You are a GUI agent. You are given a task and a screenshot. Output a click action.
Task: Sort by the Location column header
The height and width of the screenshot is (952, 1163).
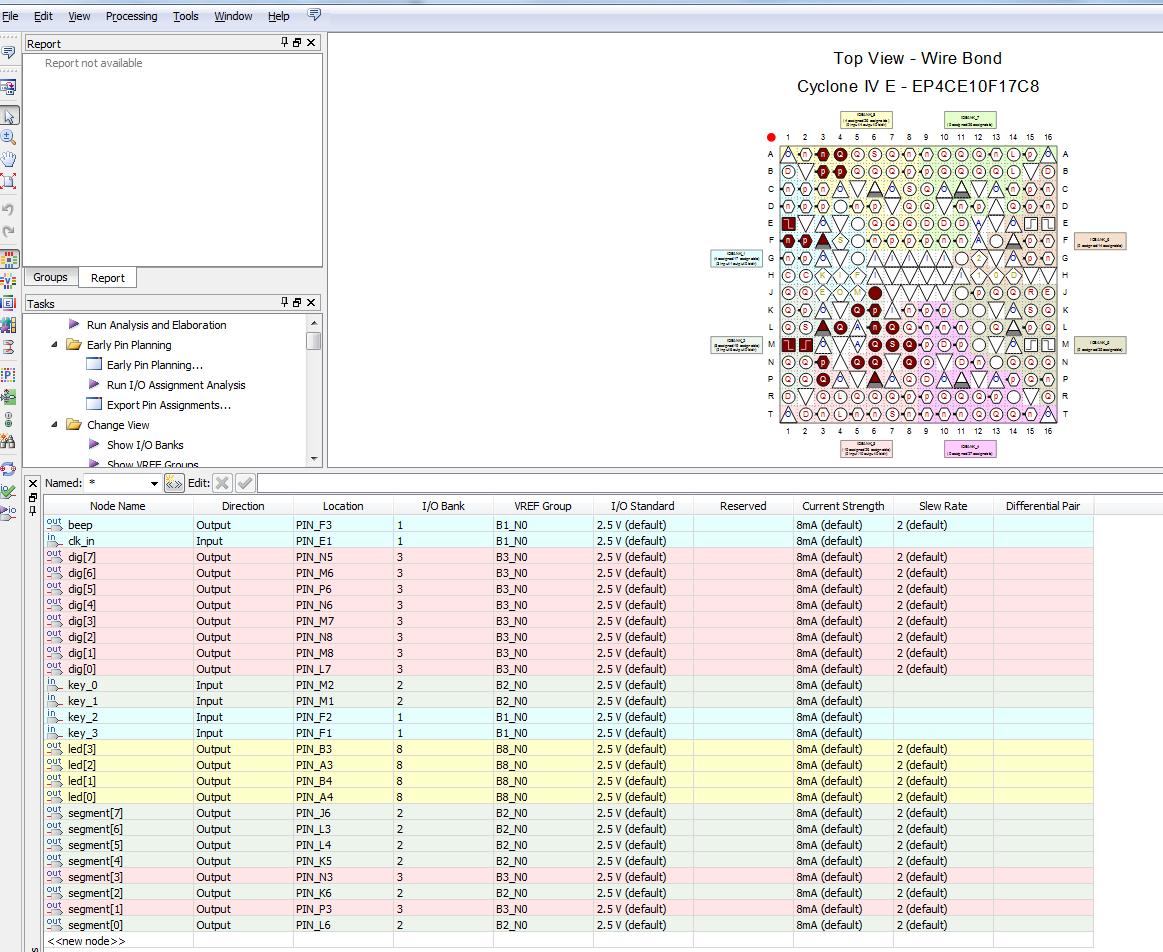343,506
